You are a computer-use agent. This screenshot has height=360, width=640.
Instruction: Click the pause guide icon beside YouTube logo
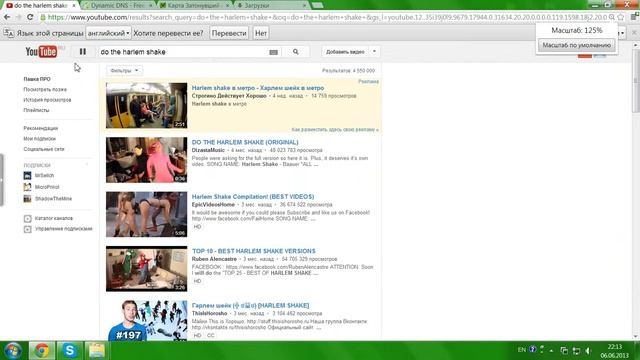coord(83,51)
